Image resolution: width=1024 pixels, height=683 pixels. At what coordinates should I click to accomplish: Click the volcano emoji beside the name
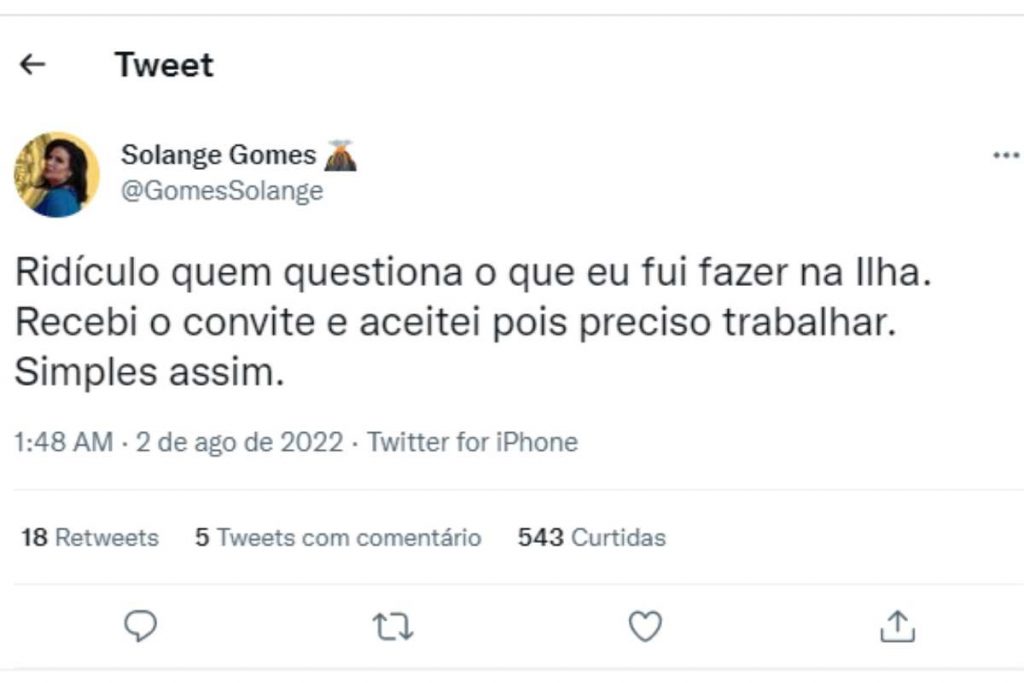coord(342,155)
